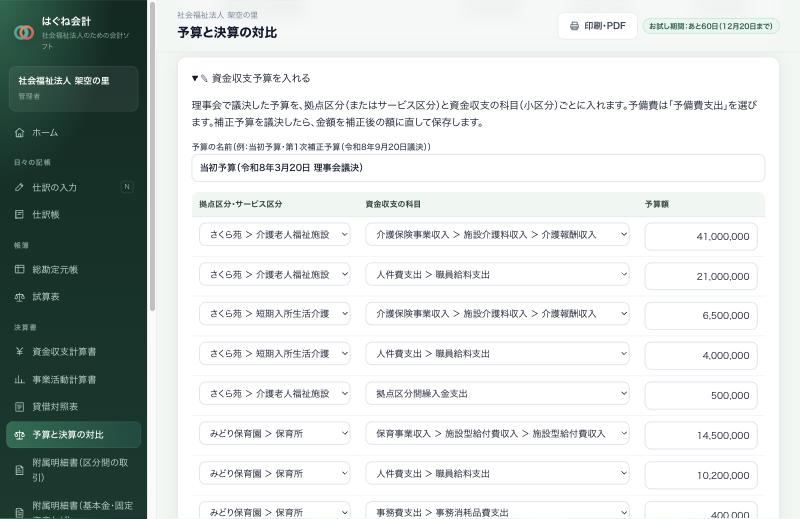The height and width of the screenshot is (519, 800).
Task: Click the yen icon beside 資金収支計算書
Action: [19, 351]
